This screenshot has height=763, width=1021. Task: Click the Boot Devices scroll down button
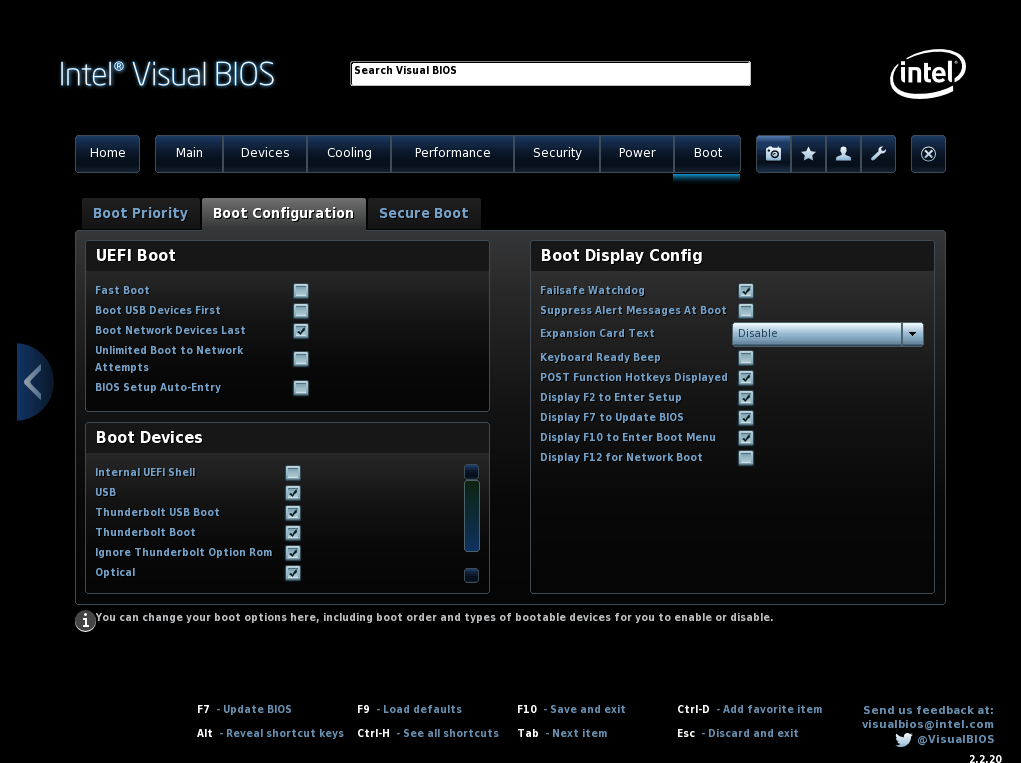point(471,576)
